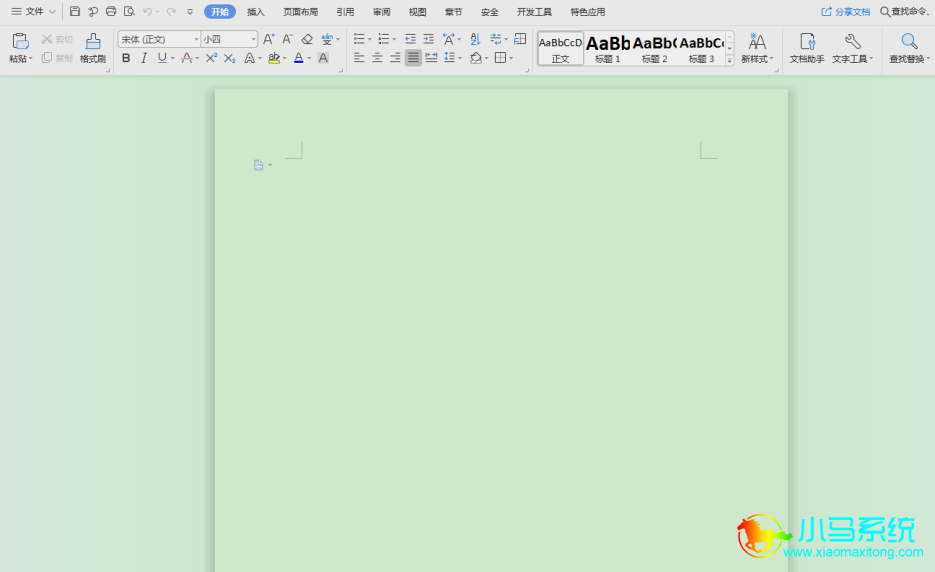Expand the File (文件) menu arrow

click(x=52, y=11)
